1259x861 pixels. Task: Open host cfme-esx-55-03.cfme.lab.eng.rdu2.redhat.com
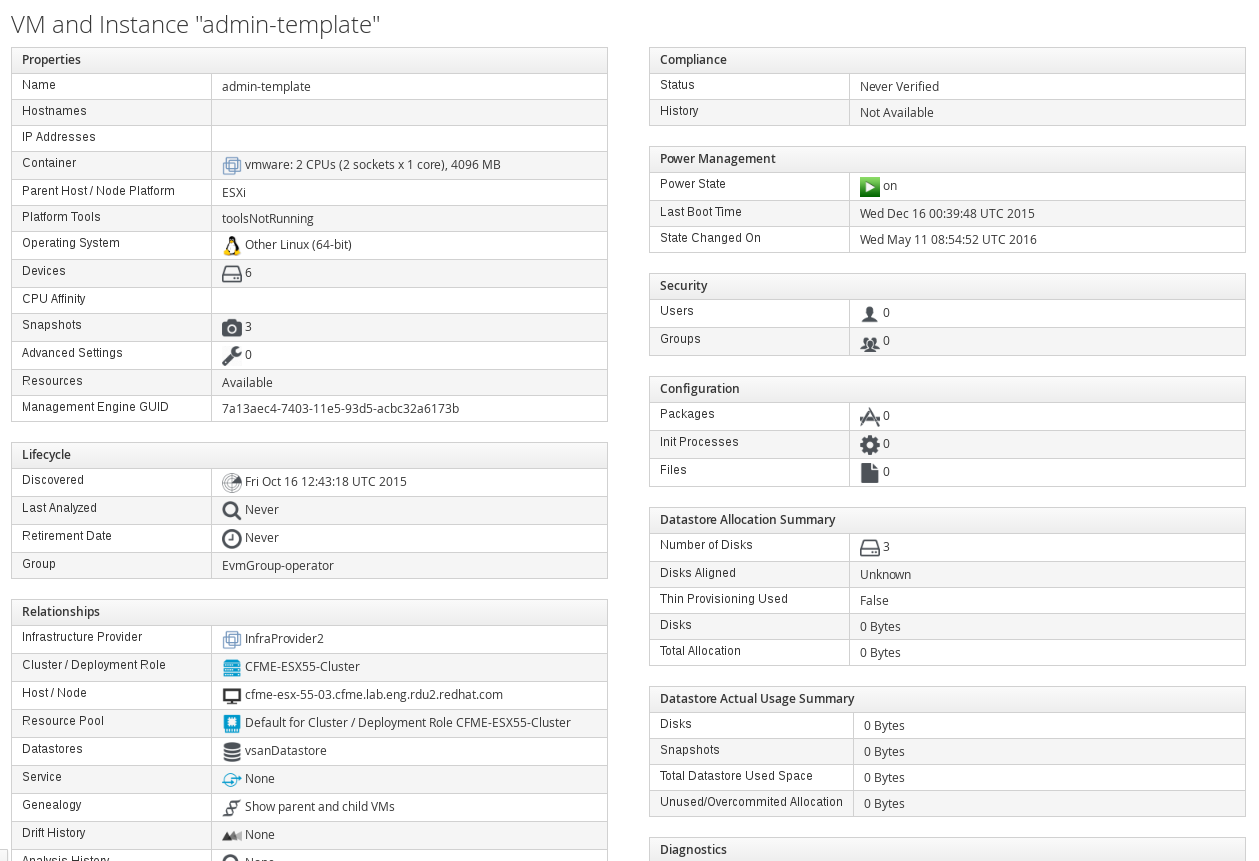tap(374, 695)
